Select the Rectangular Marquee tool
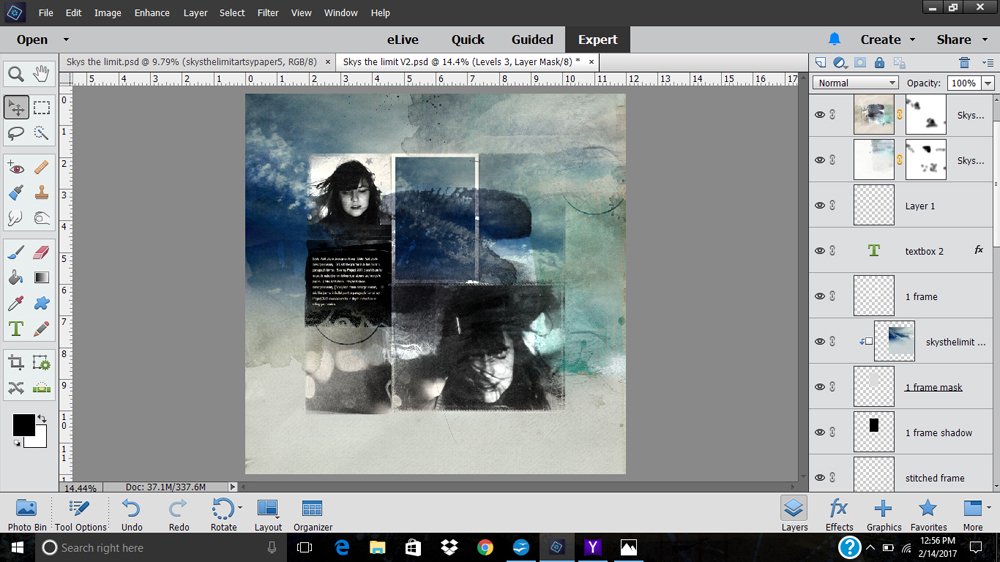Viewport: 1000px width, 562px height. [x=41, y=107]
